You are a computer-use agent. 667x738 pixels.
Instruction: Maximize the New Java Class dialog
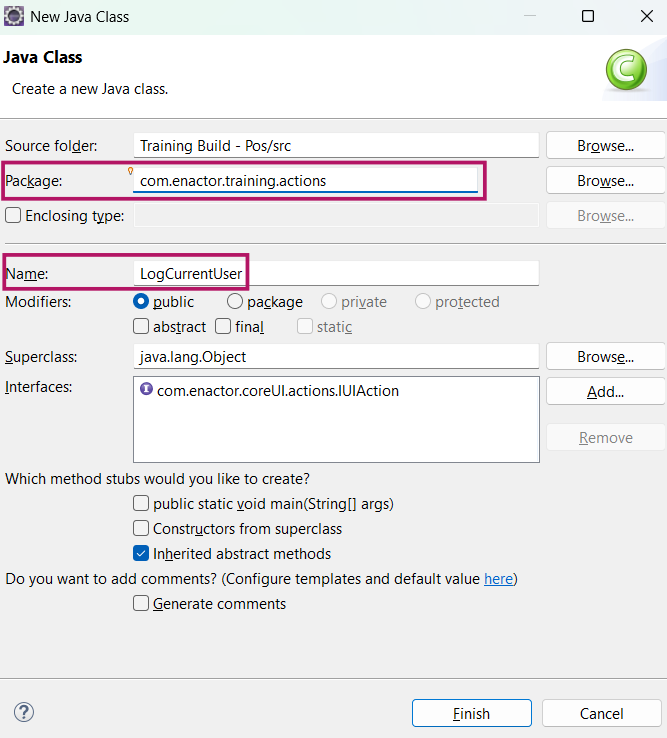coord(588,16)
